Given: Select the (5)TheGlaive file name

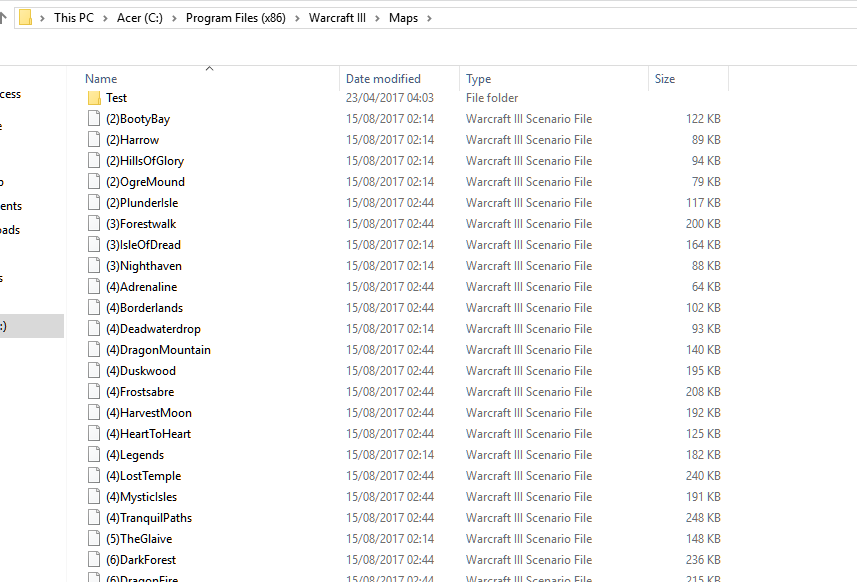Looking at the screenshot, I should click(139, 539).
